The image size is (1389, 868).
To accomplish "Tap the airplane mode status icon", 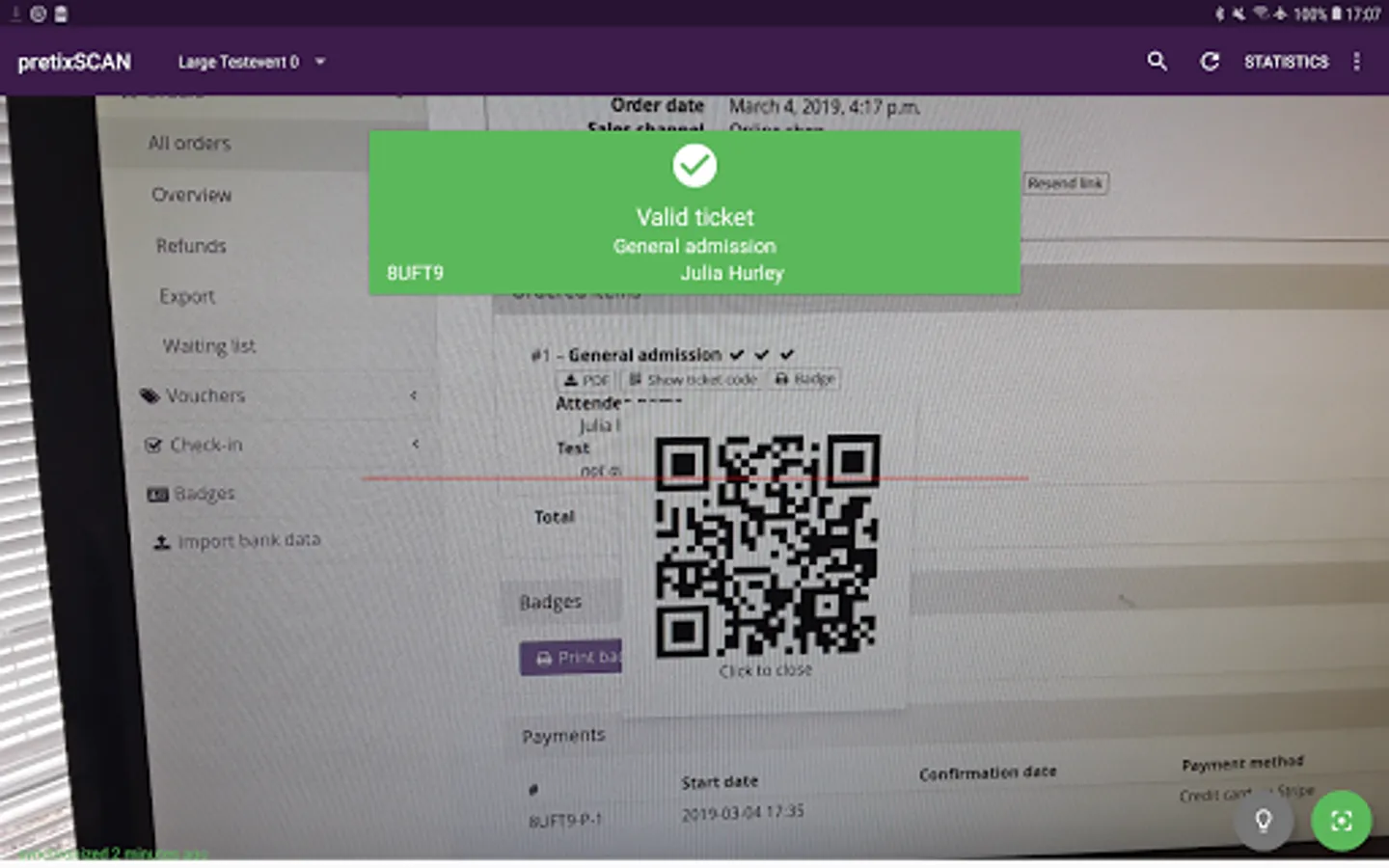I will (1280, 14).
